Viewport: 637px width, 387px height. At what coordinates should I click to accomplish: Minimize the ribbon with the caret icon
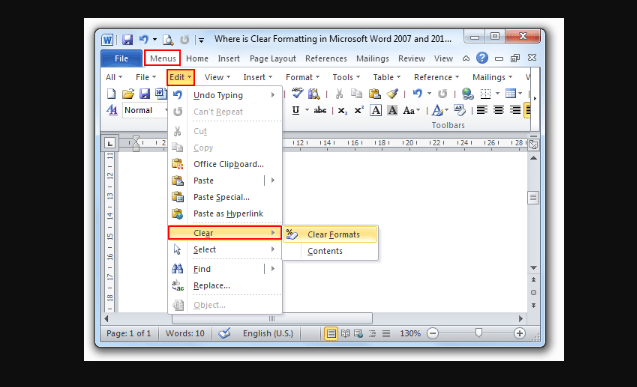[466, 58]
